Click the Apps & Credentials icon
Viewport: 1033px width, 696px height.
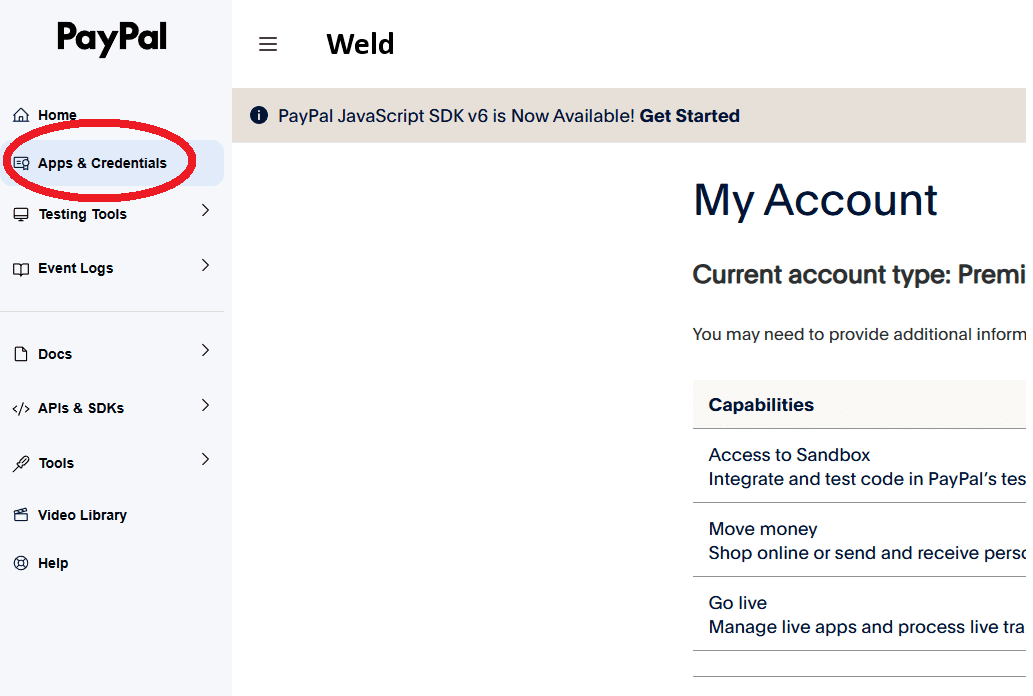(22, 162)
